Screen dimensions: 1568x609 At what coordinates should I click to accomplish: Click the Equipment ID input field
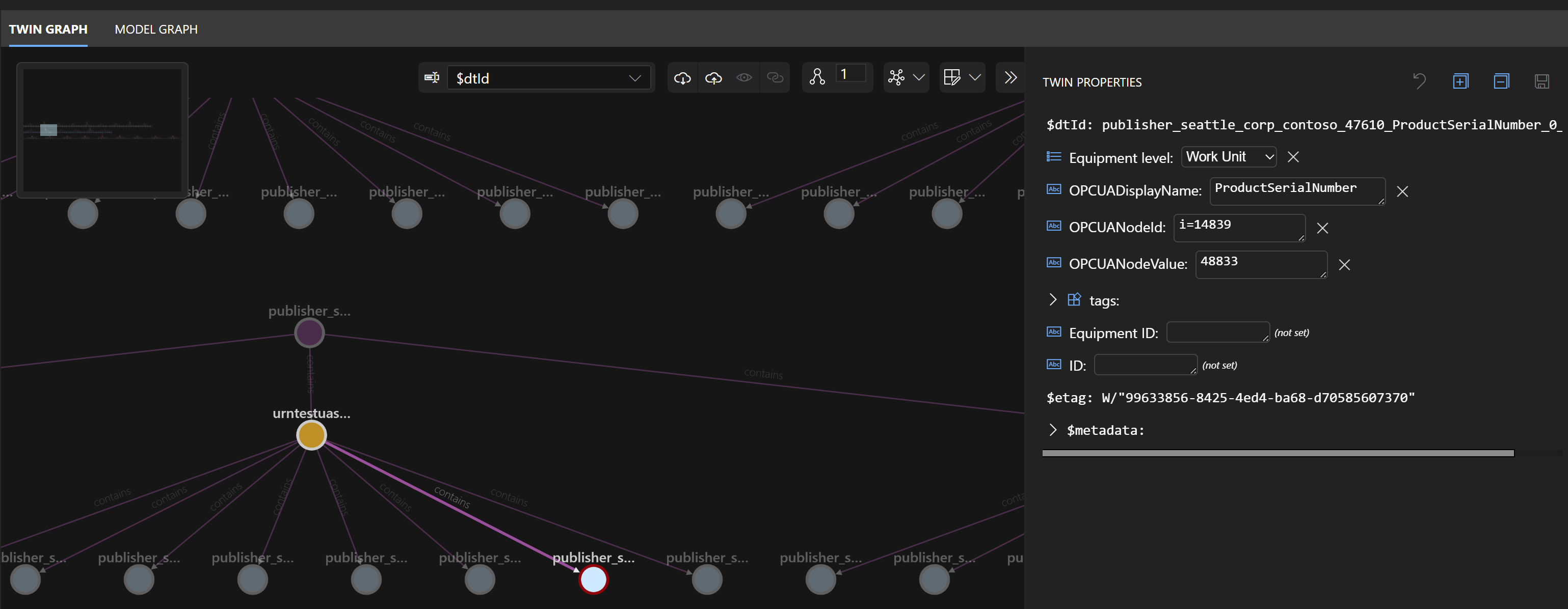tap(1217, 332)
